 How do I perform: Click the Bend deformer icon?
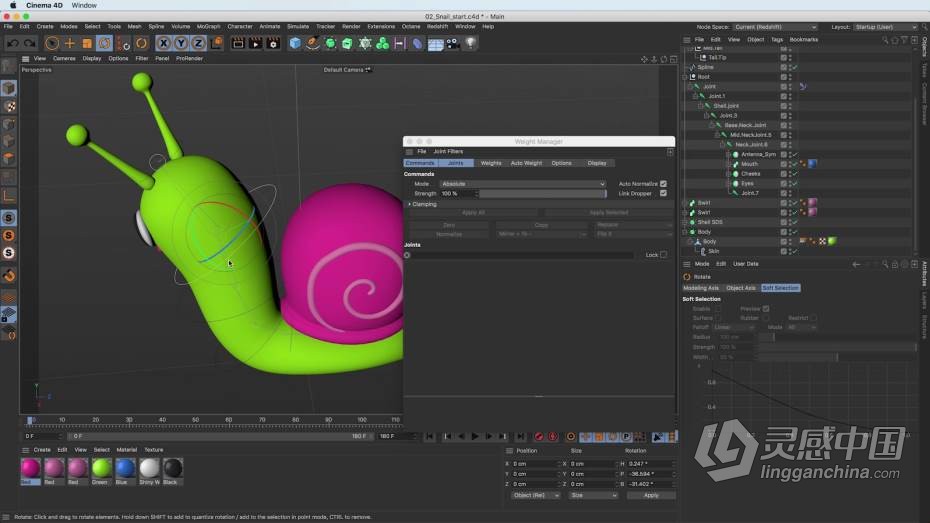(x=417, y=43)
